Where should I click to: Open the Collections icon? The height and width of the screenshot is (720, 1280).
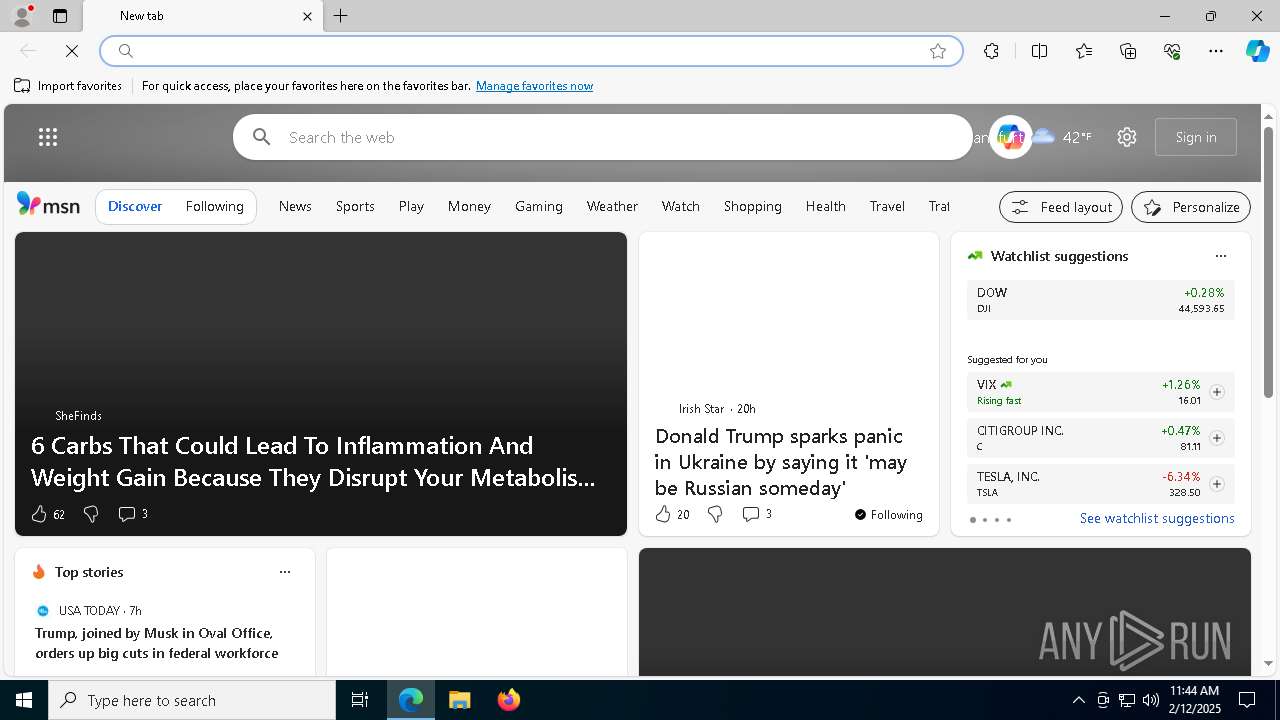coord(1128,51)
